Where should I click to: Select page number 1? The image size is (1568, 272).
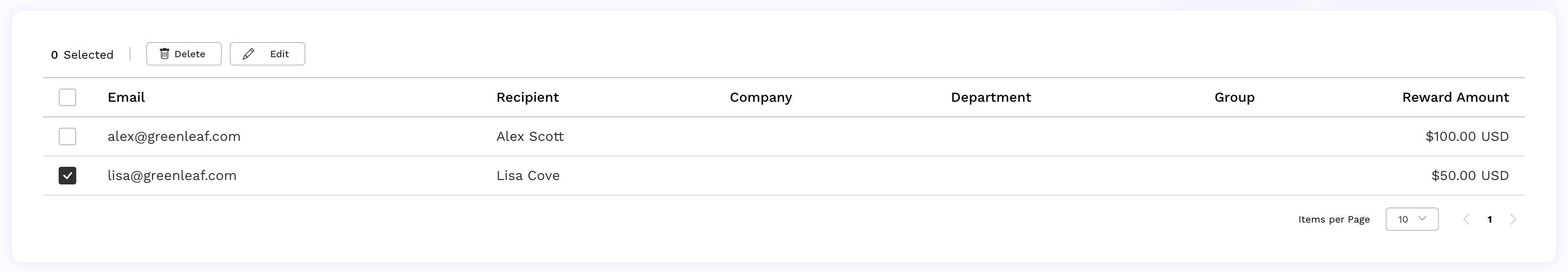tap(1489, 220)
